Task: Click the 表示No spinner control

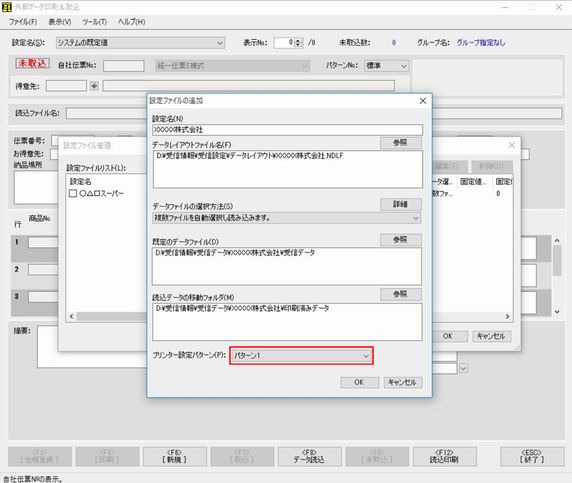Action: (x=298, y=43)
